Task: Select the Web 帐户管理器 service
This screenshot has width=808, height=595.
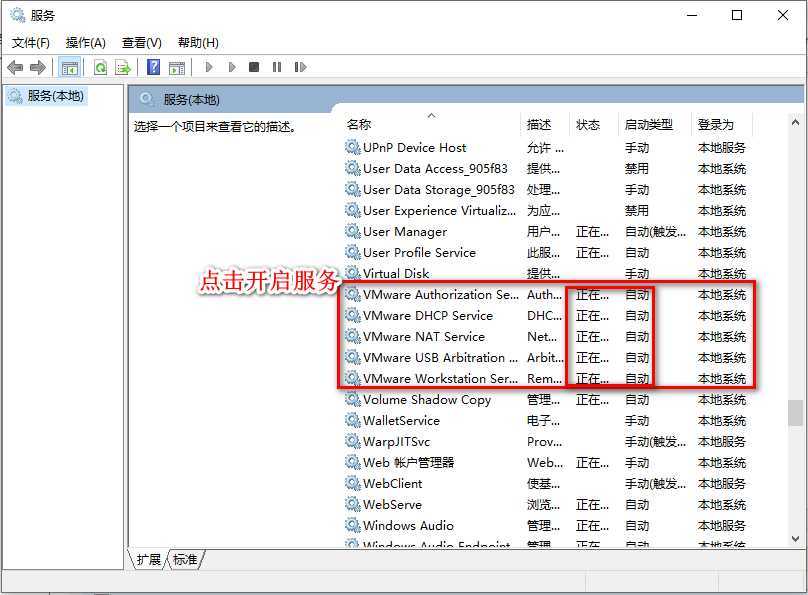Action: pyautogui.click(x=408, y=463)
